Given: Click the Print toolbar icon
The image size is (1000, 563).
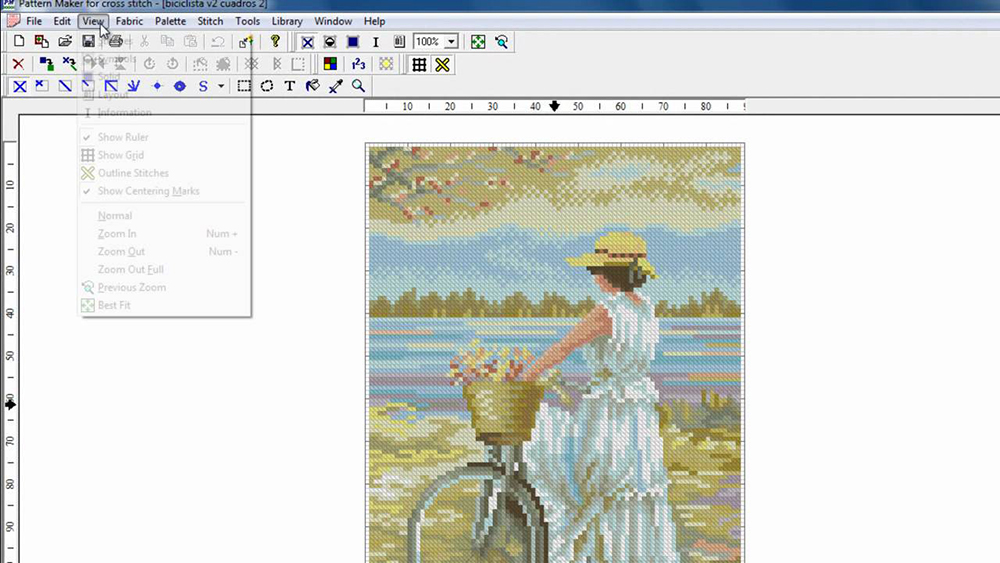Looking at the screenshot, I should click(x=115, y=41).
